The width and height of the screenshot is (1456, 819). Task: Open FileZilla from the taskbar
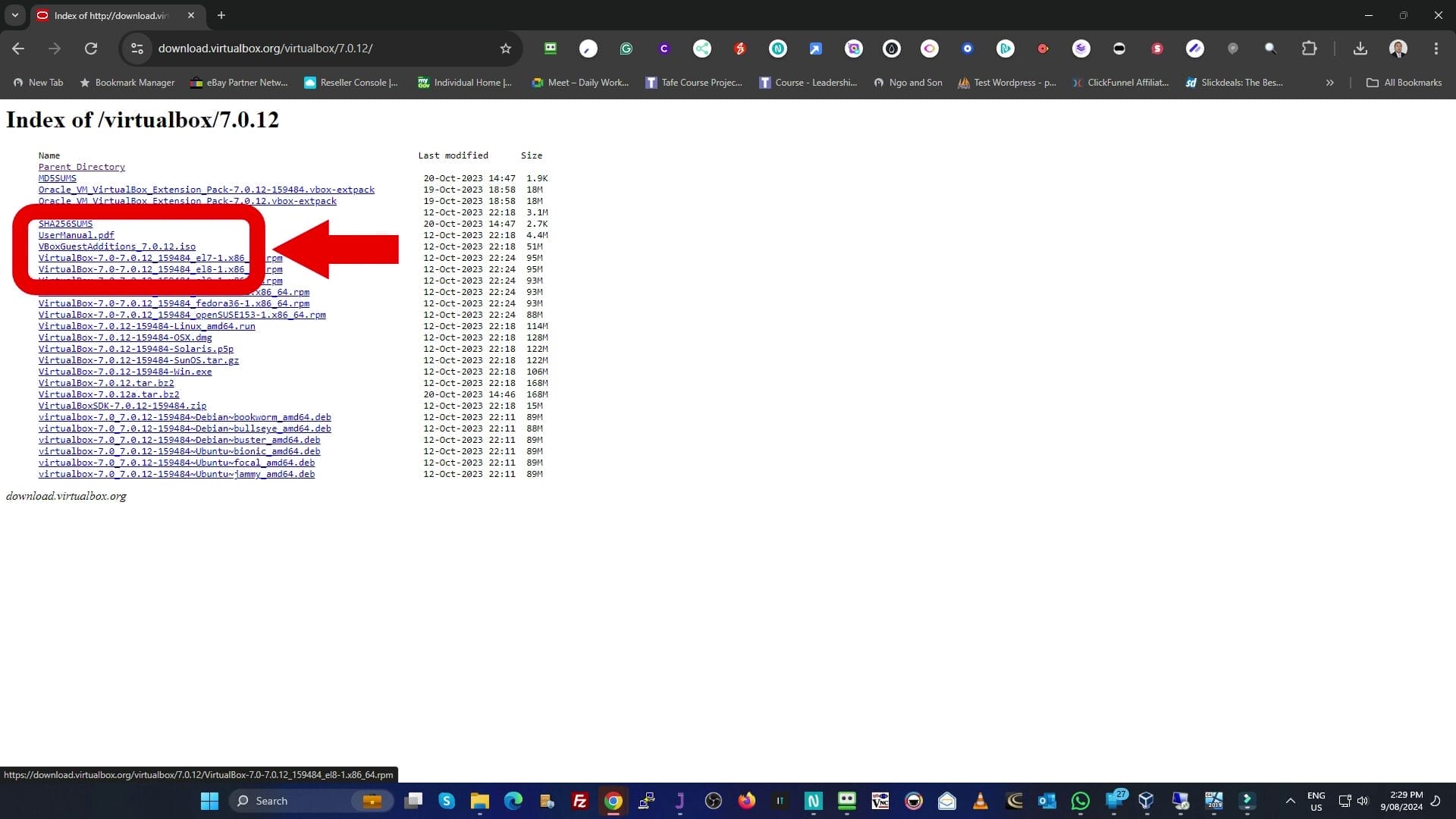580,801
